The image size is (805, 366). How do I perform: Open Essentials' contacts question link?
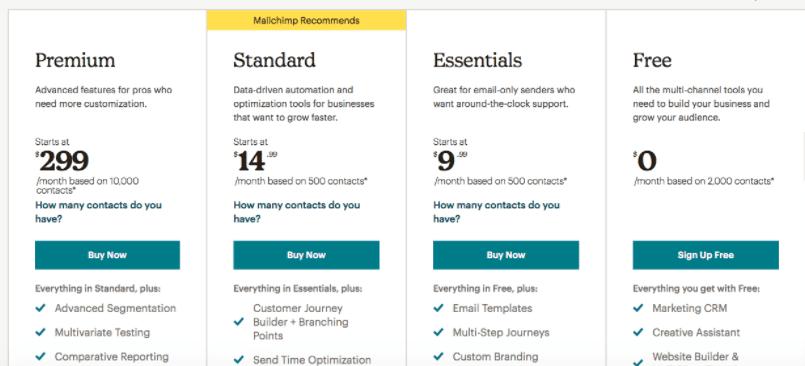pyautogui.click(x=496, y=212)
